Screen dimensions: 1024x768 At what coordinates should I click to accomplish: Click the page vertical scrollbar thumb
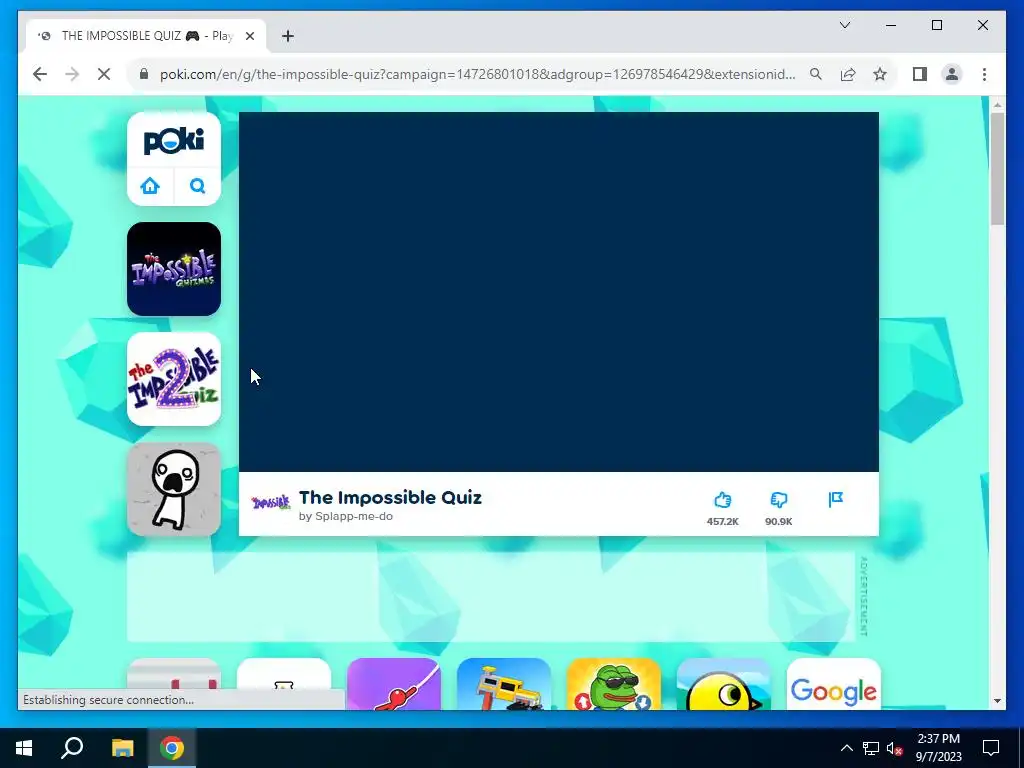pos(997,168)
